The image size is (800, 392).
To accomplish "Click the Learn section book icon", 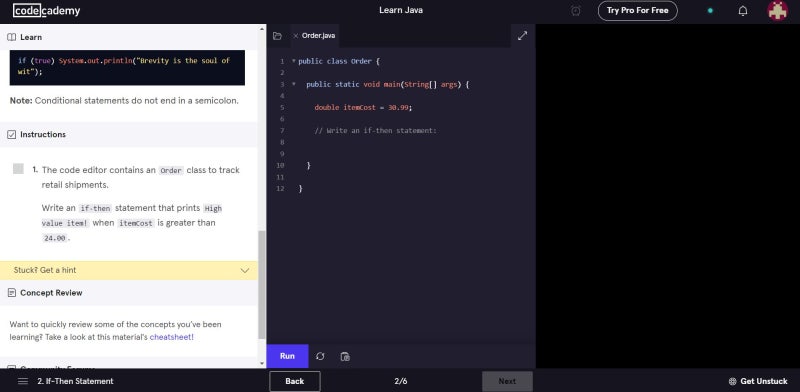I will point(11,37).
